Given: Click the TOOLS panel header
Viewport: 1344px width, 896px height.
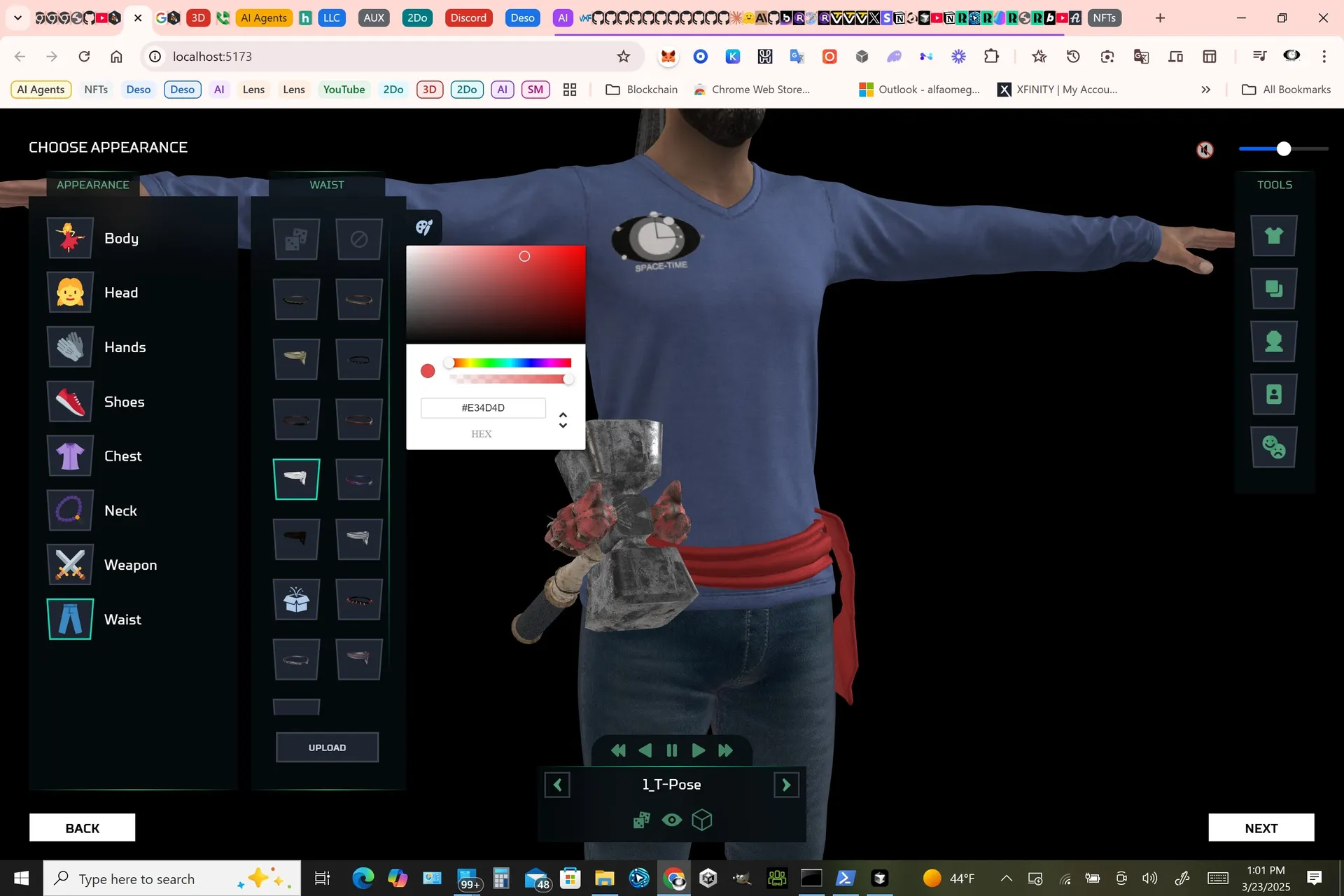Looking at the screenshot, I should (x=1275, y=185).
